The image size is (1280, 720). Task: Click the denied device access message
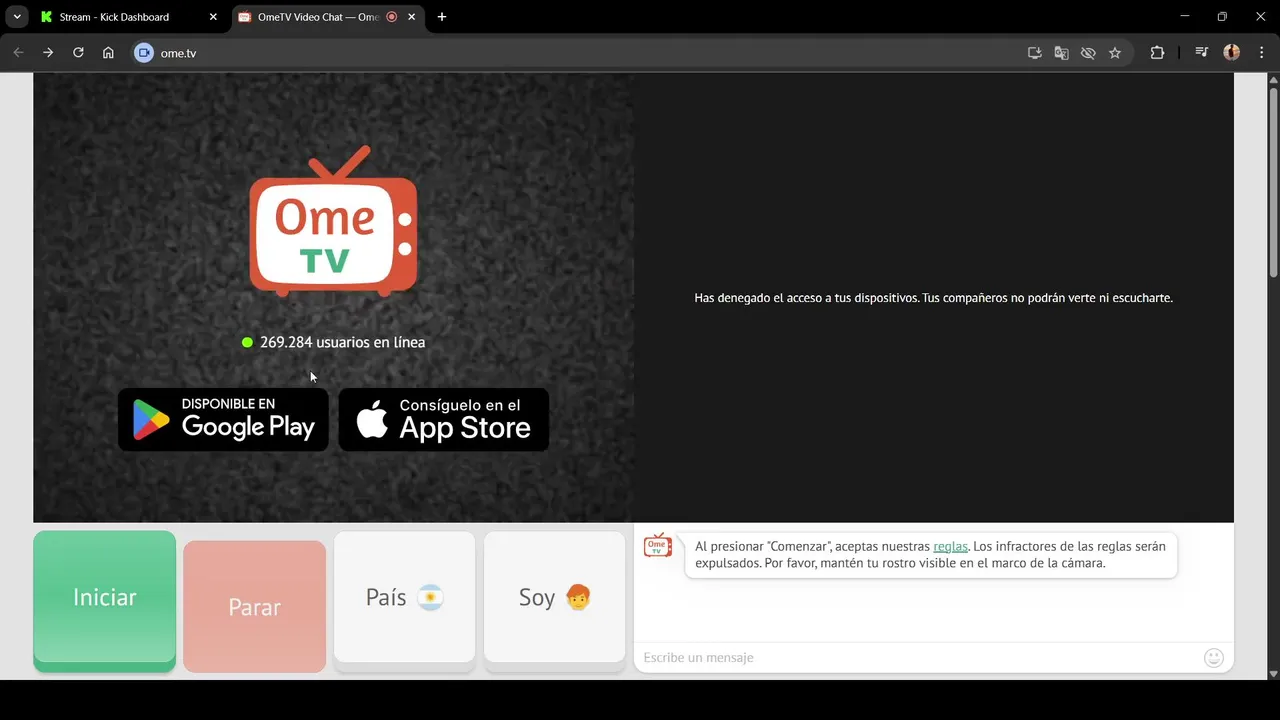point(933,298)
